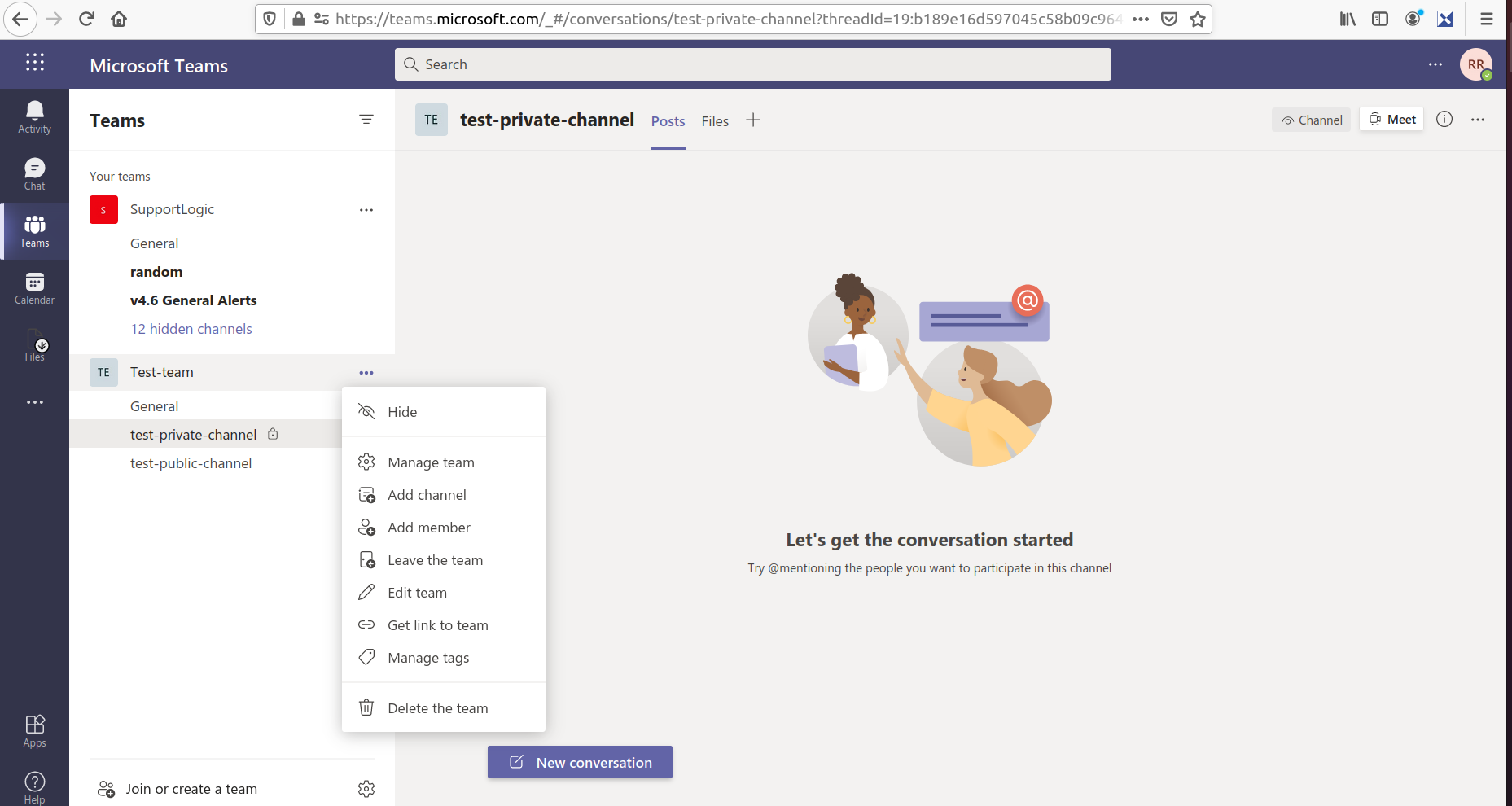Save page to Pocket
1512x806 pixels.
point(1169,19)
